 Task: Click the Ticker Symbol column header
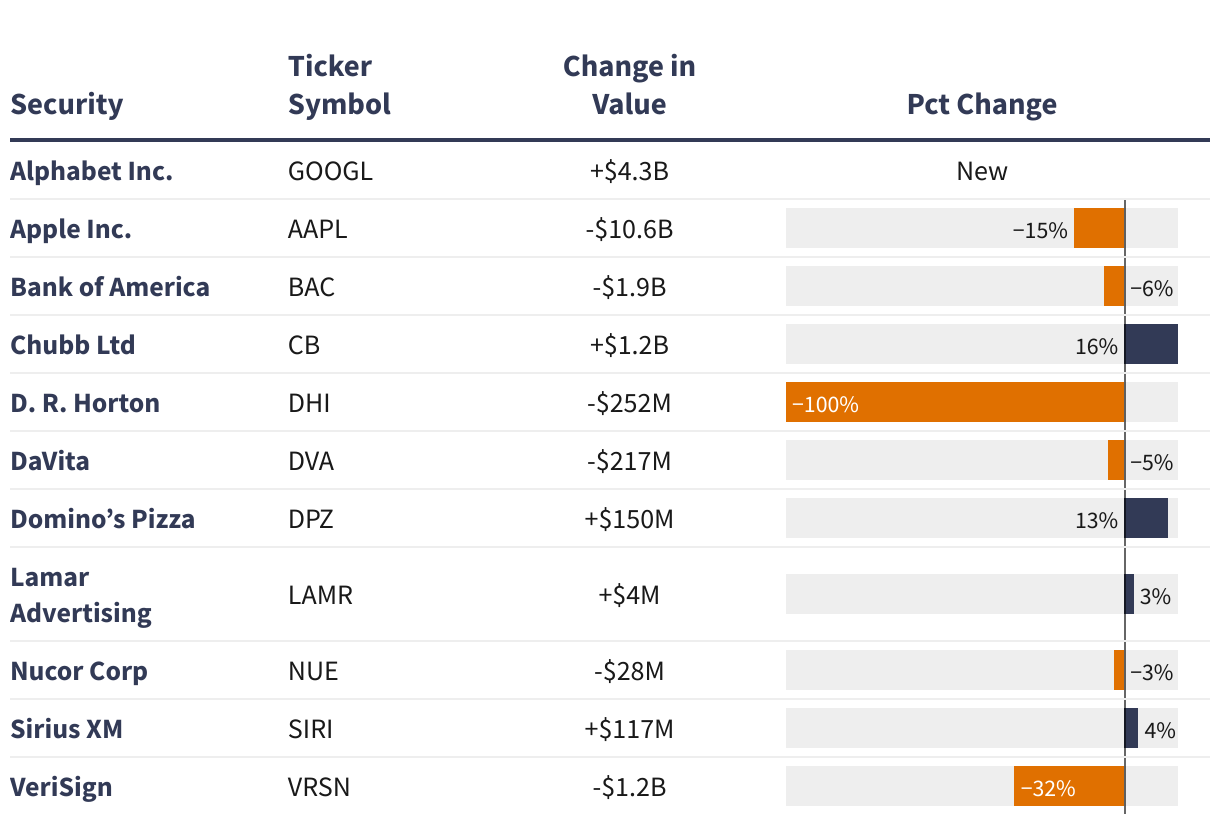(339, 85)
